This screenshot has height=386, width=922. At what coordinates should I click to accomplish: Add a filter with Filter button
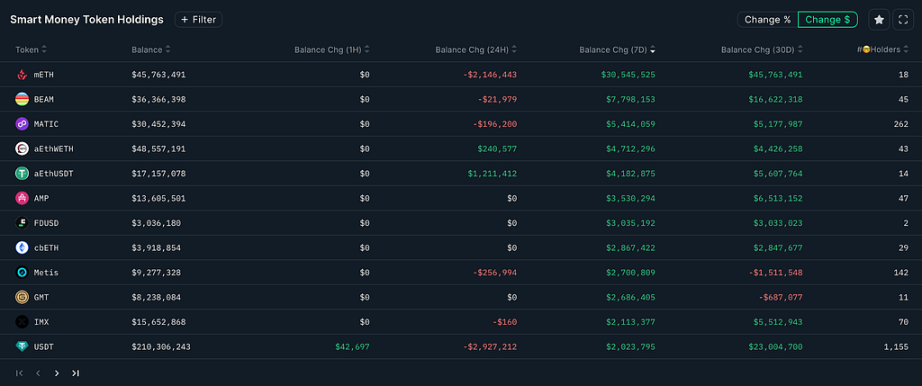pos(198,19)
